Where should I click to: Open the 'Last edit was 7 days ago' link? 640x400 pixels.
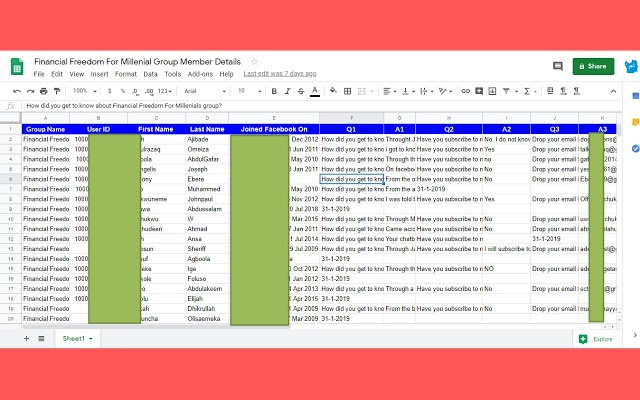click(x=280, y=74)
